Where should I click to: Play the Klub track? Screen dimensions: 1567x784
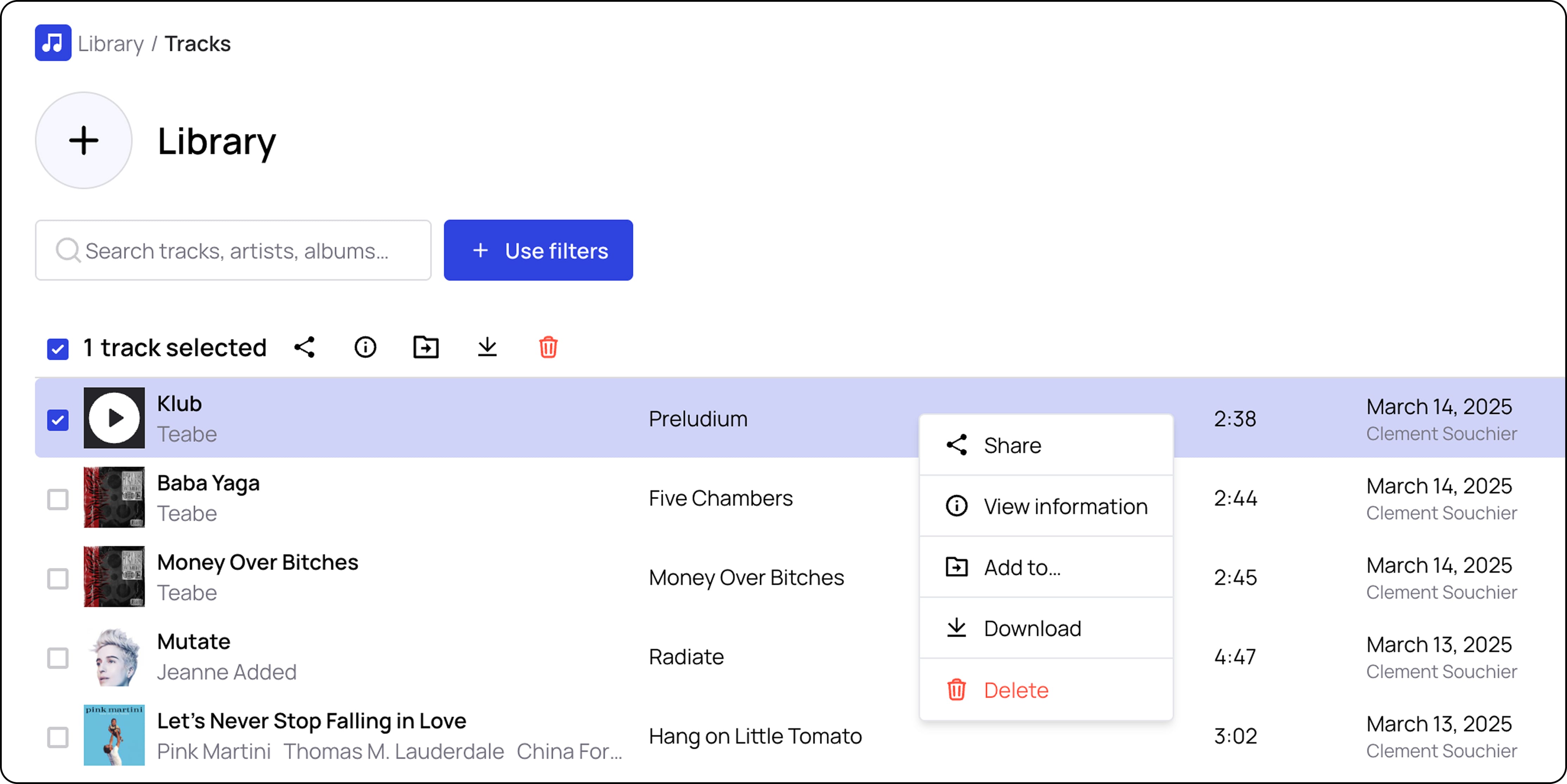[114, 418]
